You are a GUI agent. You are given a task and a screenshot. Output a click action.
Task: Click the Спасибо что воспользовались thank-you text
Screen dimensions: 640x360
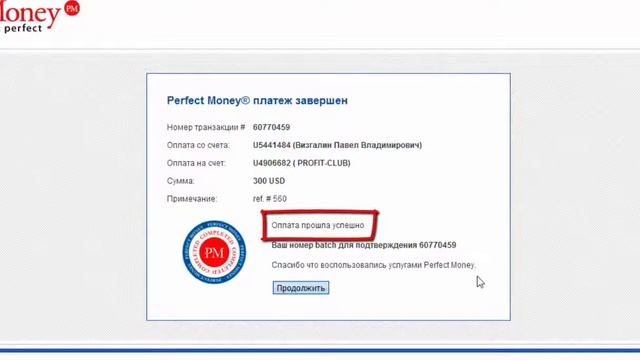click(373, 265)
